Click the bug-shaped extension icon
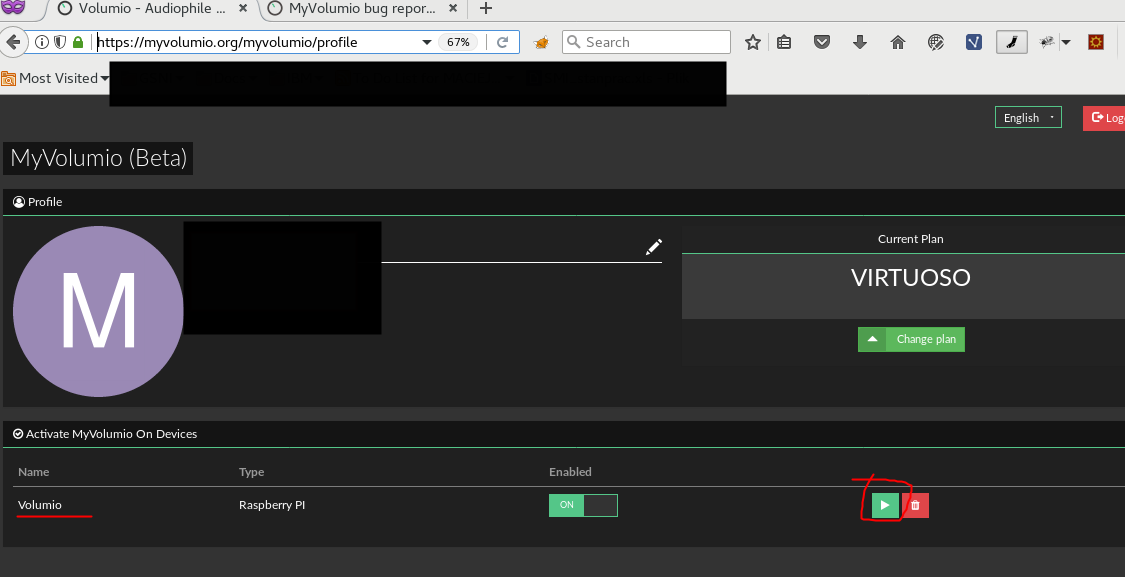Image resolution: width=1125 pixels, height=577 pixels. pyautogui.click(x=1048, y=42)
